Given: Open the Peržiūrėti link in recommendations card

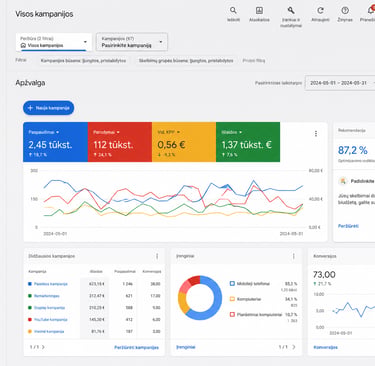Looking at the screenshot, I should (348, 226).
